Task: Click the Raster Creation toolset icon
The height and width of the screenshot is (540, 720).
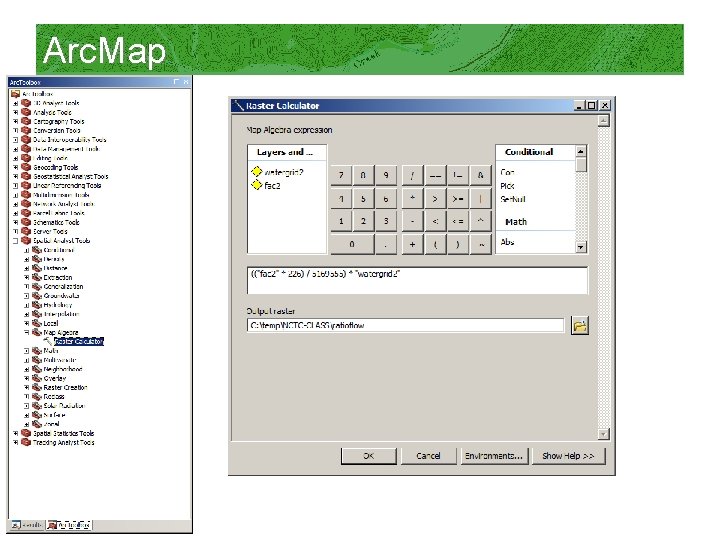Action: 37,388
